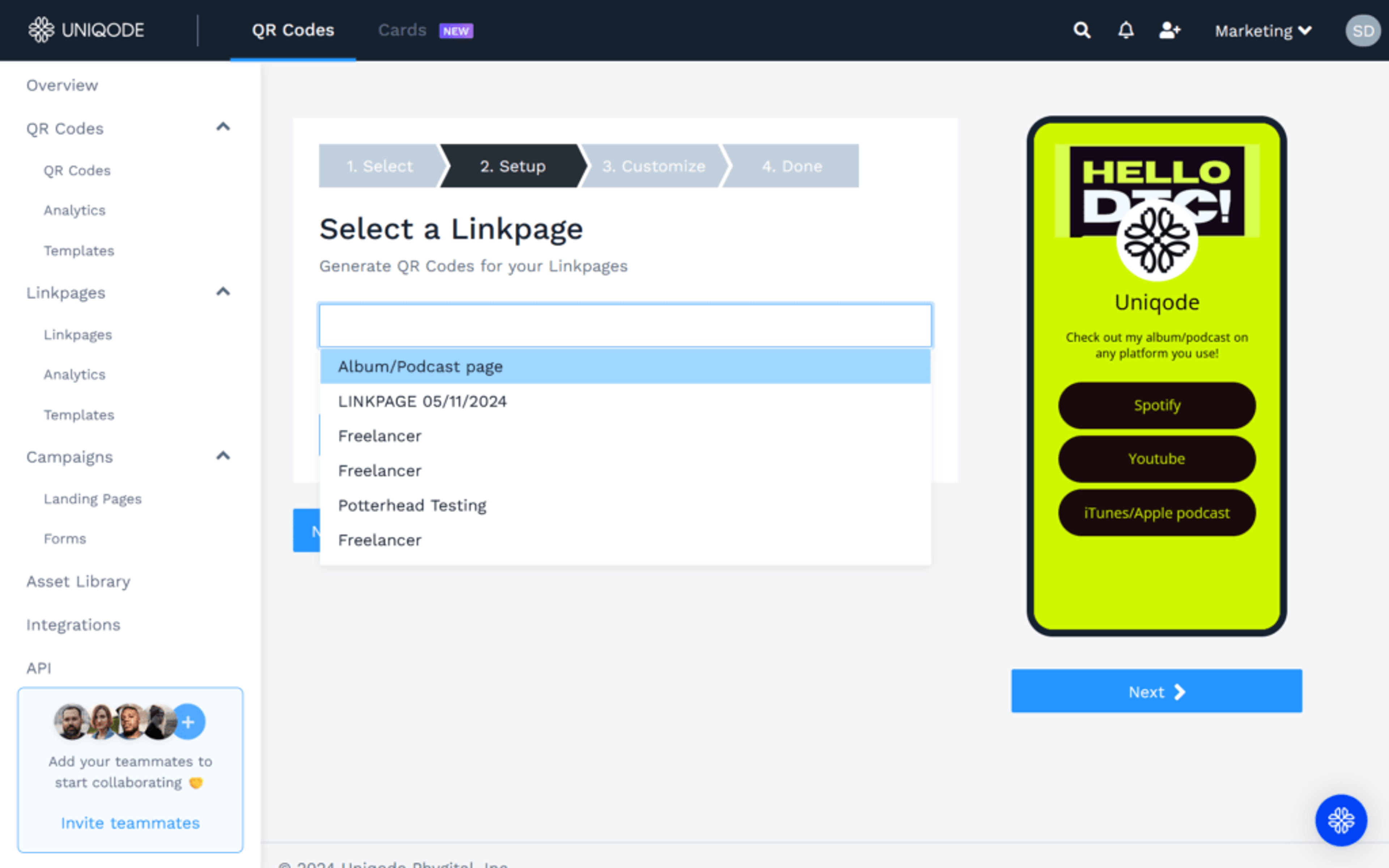This screenshot has width=1389, height=868.
Task: Go to step 1. Select
Action: pos(380,166)
